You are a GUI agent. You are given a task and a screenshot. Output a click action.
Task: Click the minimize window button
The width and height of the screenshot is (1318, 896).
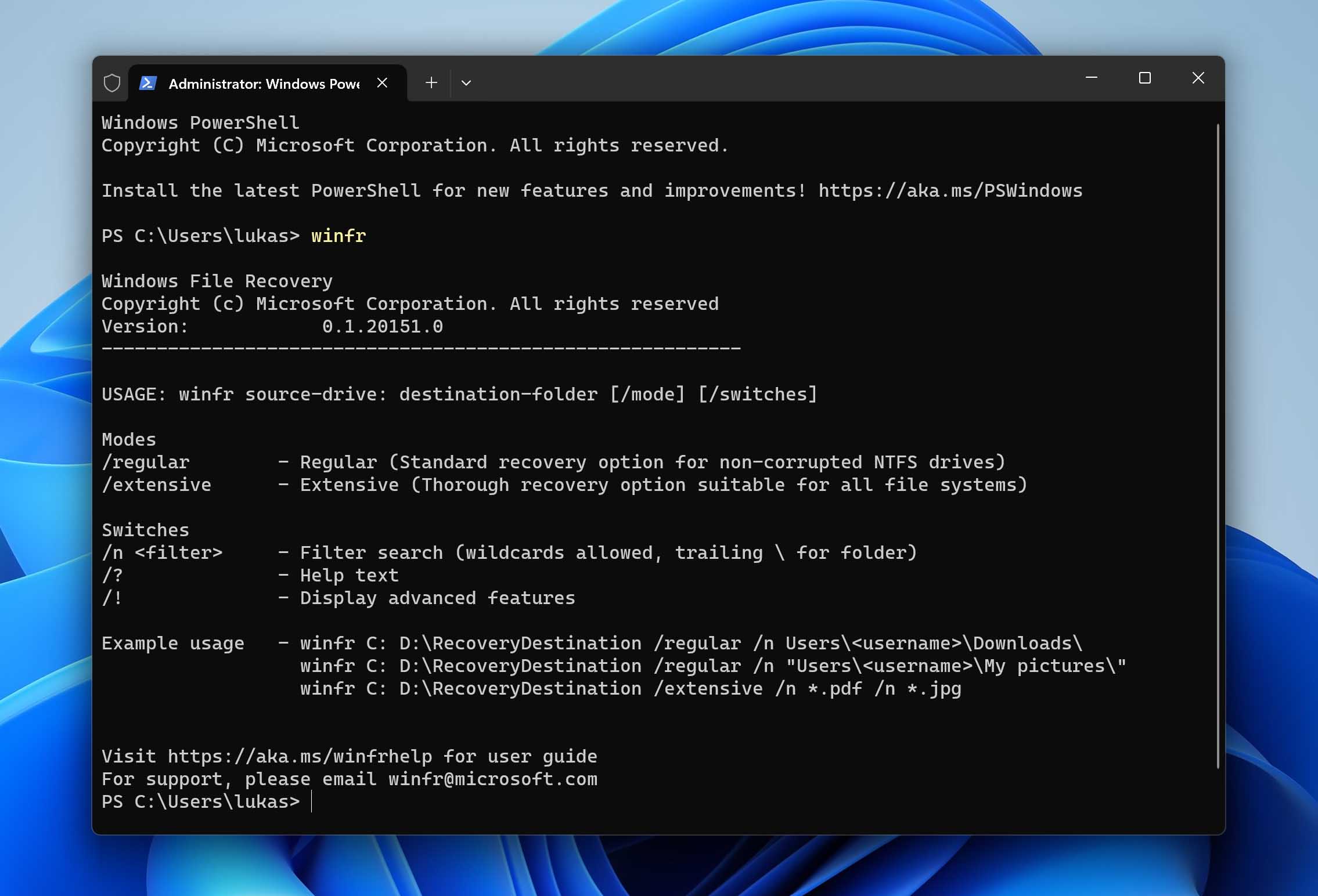[1091, 78]
